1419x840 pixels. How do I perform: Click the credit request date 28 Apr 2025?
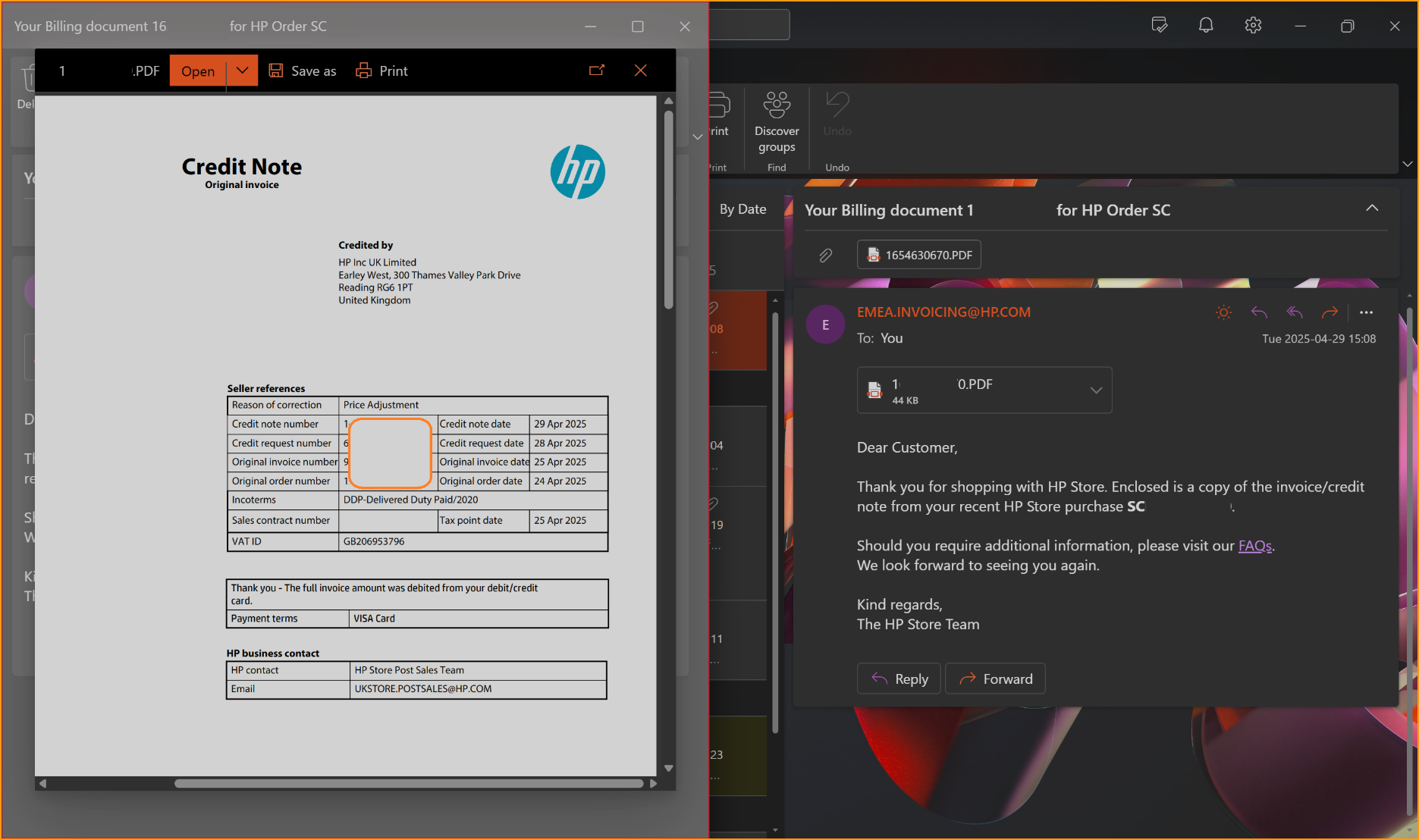pos(560,443)
